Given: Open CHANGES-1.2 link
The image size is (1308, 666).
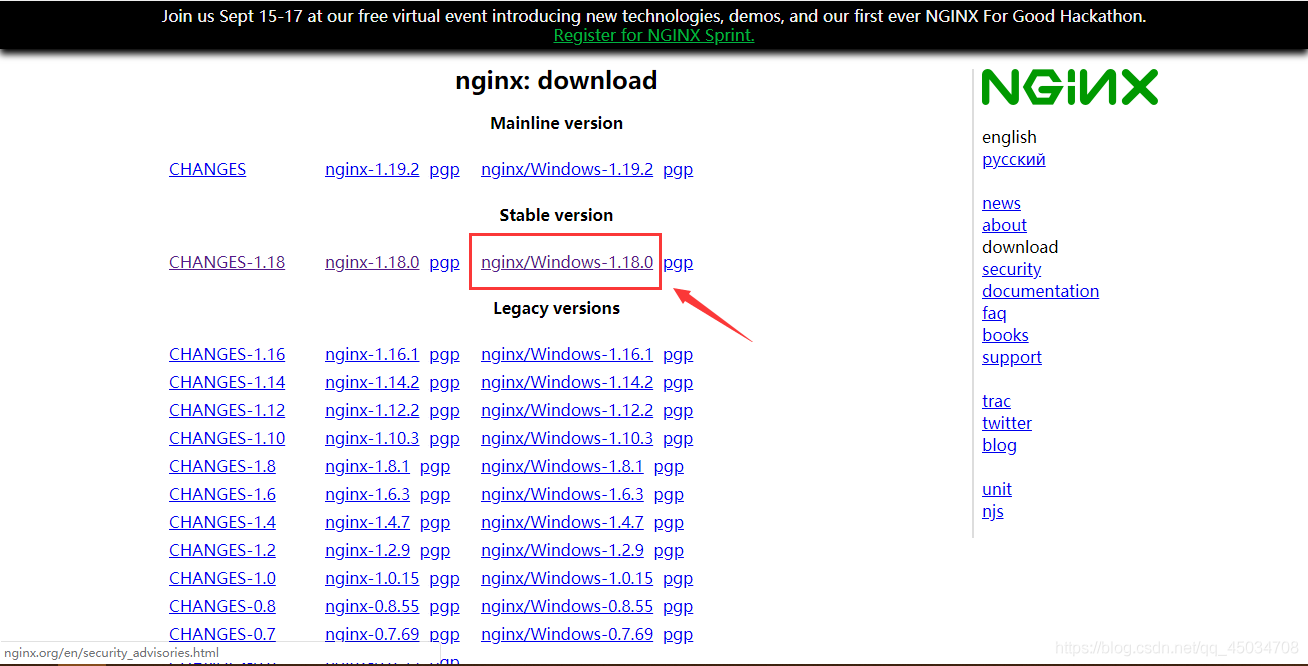Looking at the screenshot, I should 222,550.
